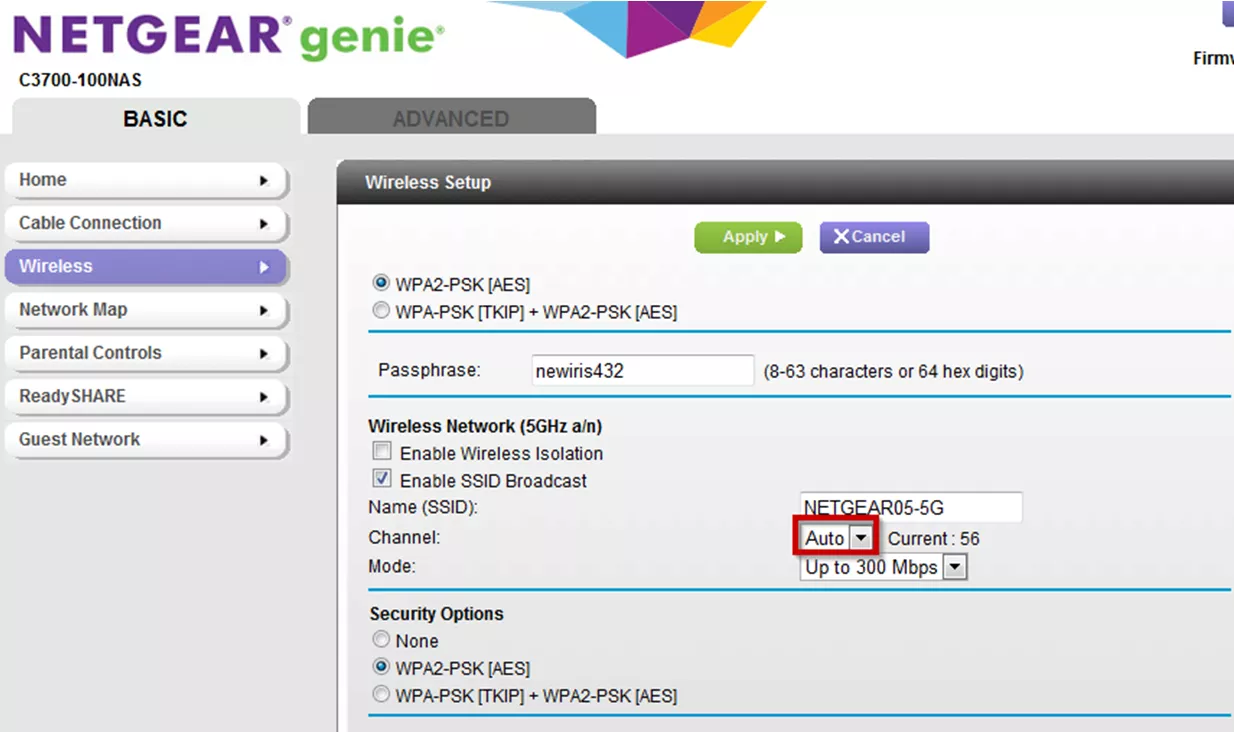Click the arrow icon beside Guest Network
Image resolution: width=1234 pixels, height=732 pixels.
coord(264,440)
